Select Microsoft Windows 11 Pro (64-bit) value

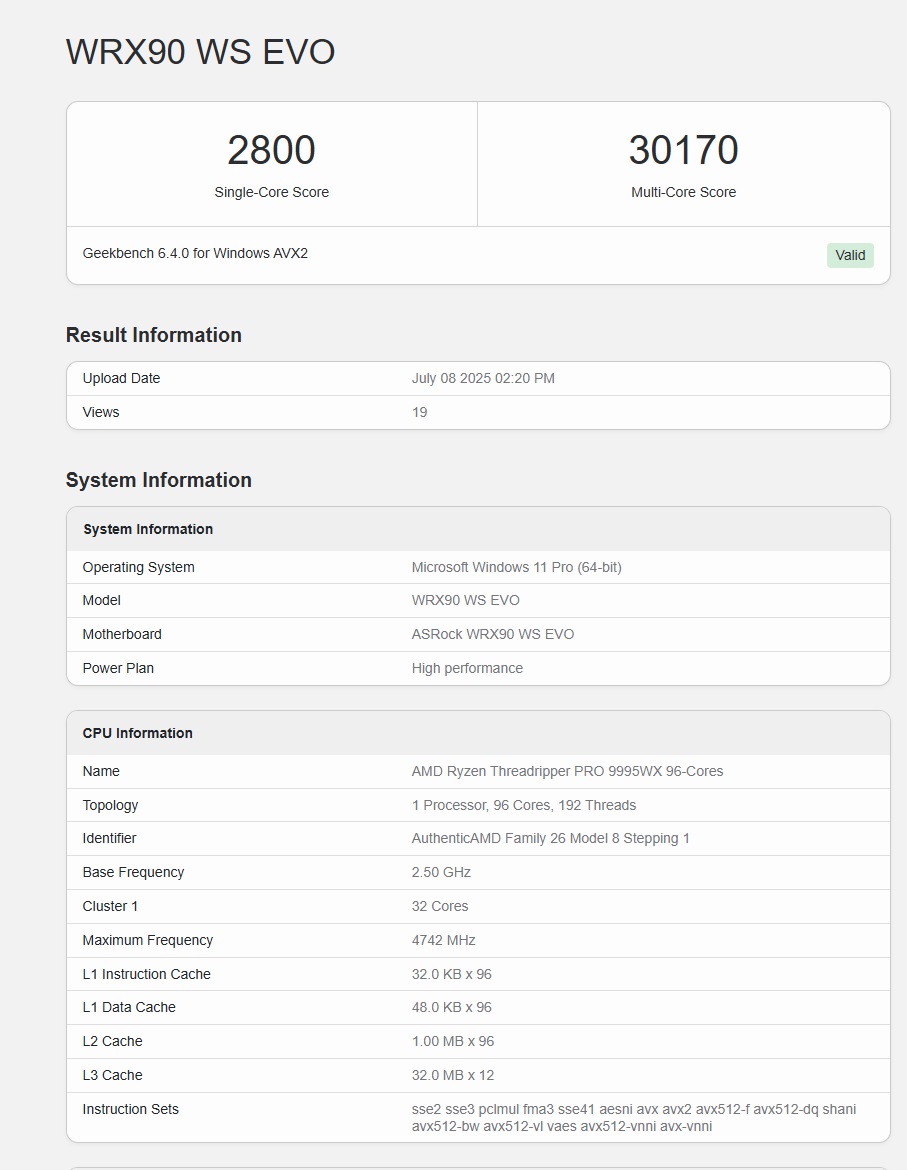(x=517, y=567)
